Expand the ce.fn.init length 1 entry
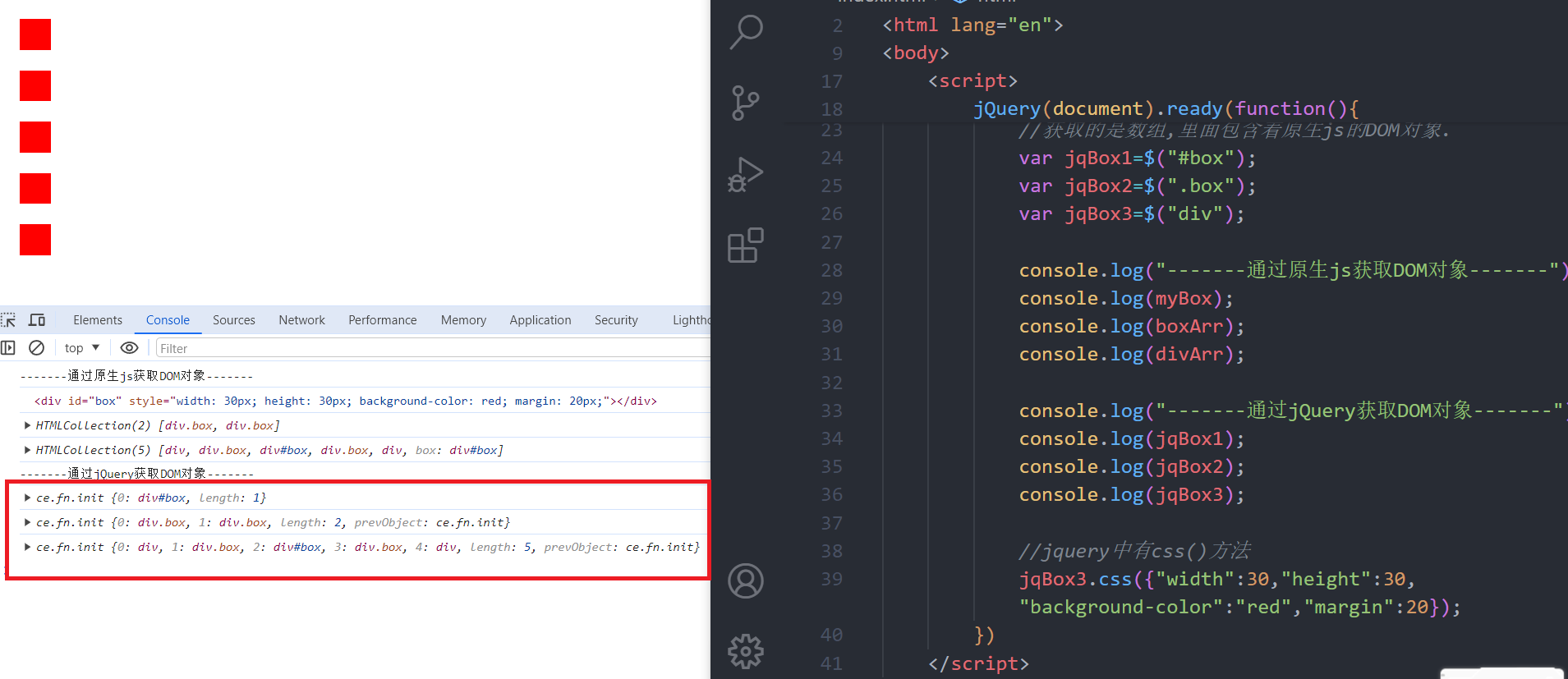This screenshot has width=1568, height=679. tap(28, 498)
